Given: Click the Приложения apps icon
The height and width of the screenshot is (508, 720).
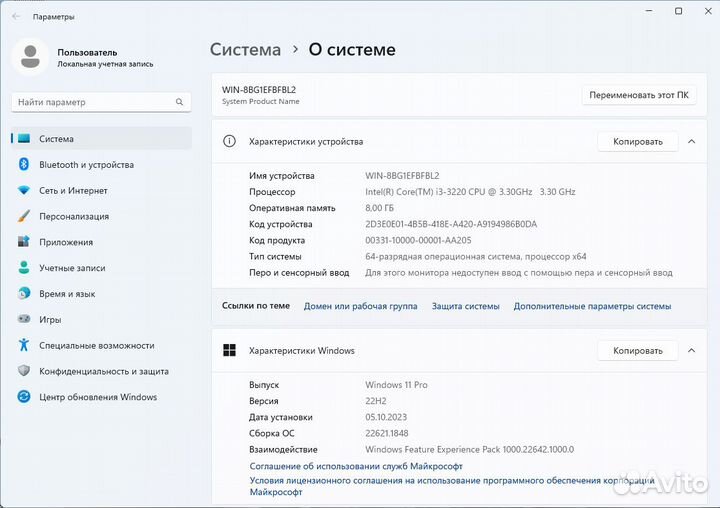Looking at the screenshot, I should [x=24, y=242].
